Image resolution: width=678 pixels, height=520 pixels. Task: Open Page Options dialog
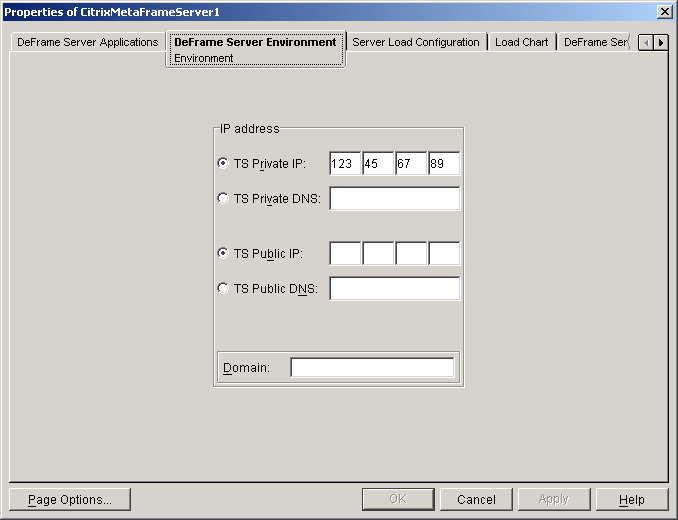click(70, 500)
